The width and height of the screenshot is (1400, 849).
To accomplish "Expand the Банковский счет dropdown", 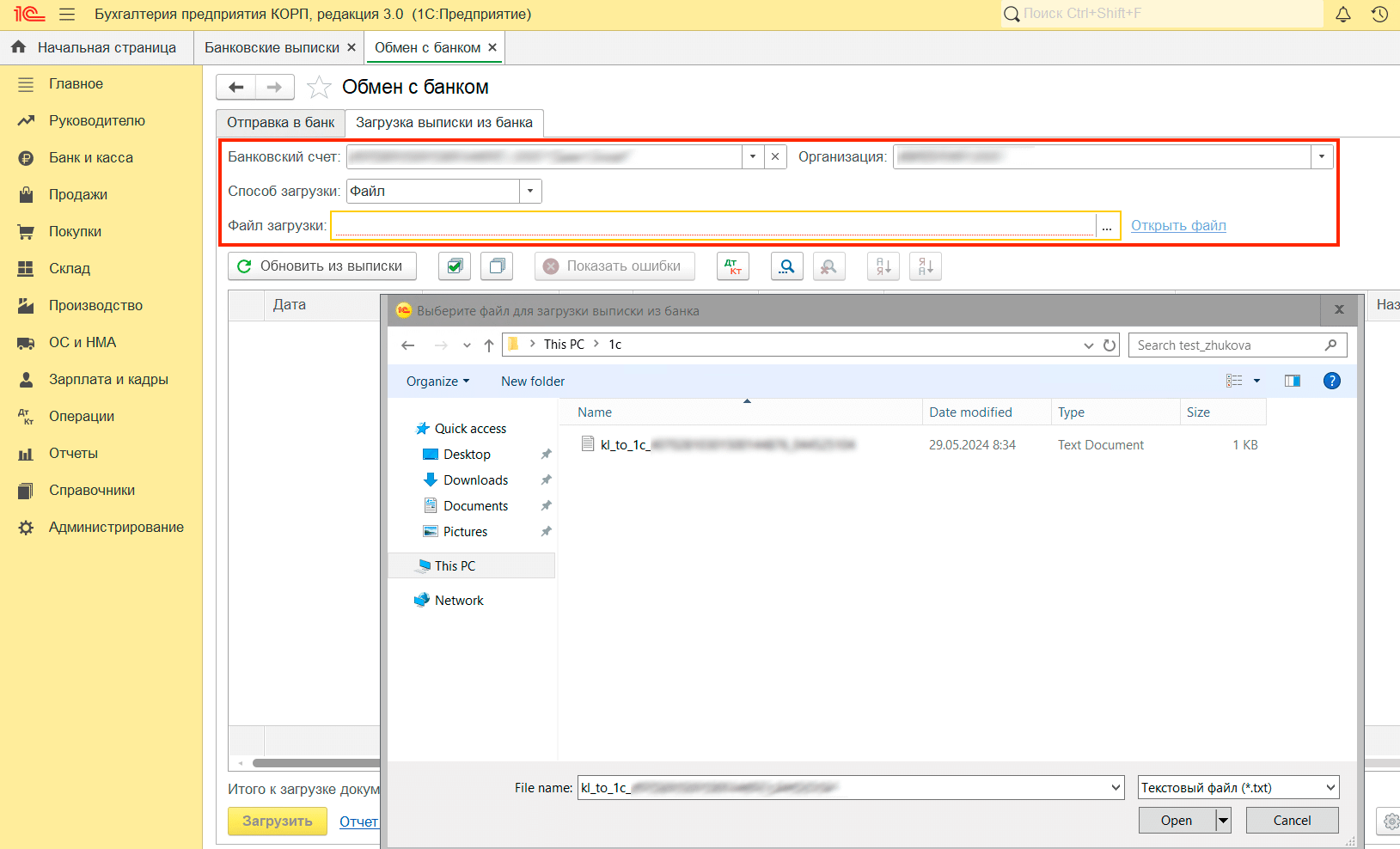I will pos(753,156).
